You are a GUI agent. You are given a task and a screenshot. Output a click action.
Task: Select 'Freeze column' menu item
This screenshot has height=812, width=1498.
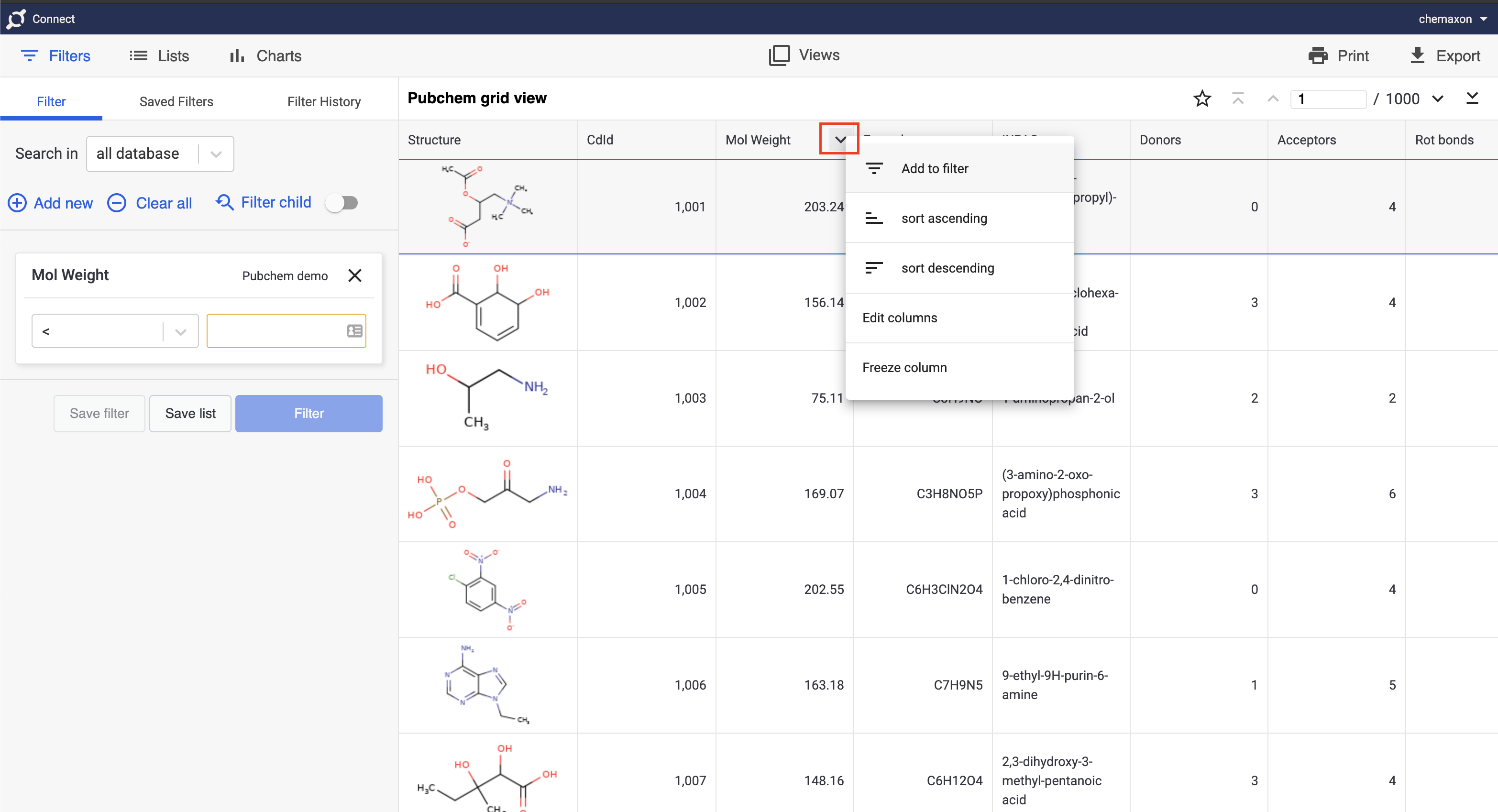click(x=959, y=367)
